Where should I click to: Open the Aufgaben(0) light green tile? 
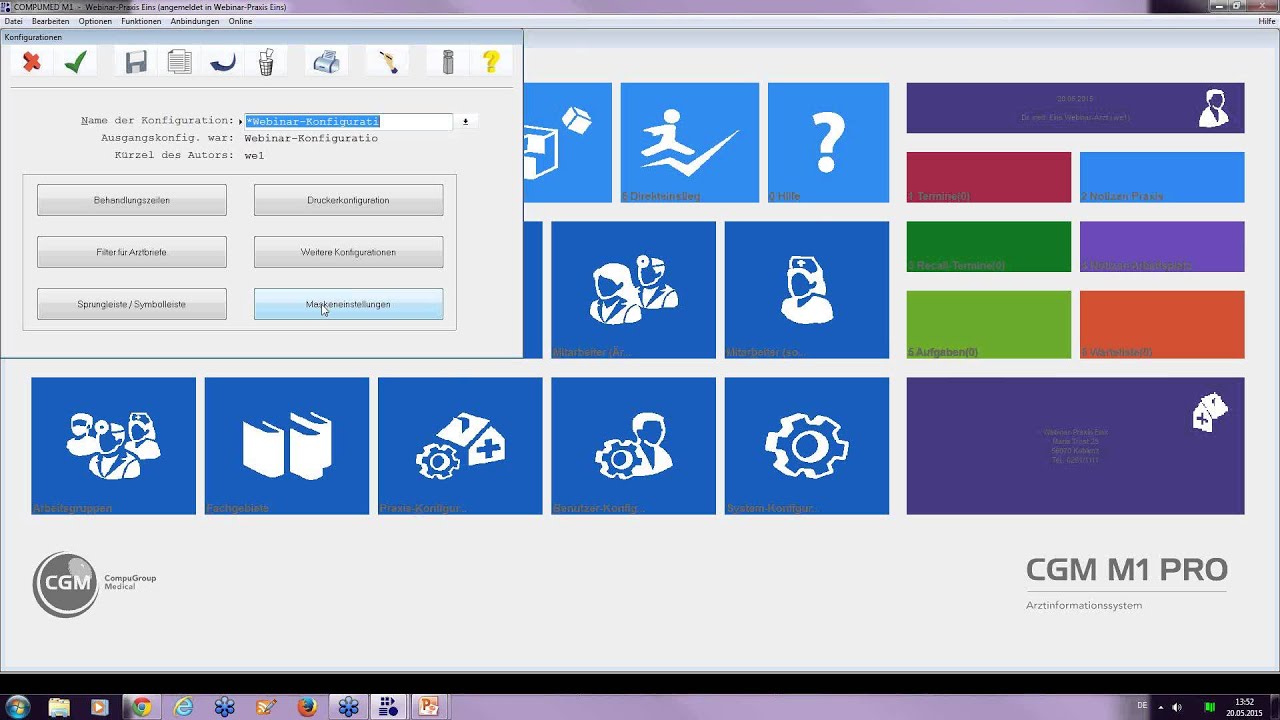989,324
